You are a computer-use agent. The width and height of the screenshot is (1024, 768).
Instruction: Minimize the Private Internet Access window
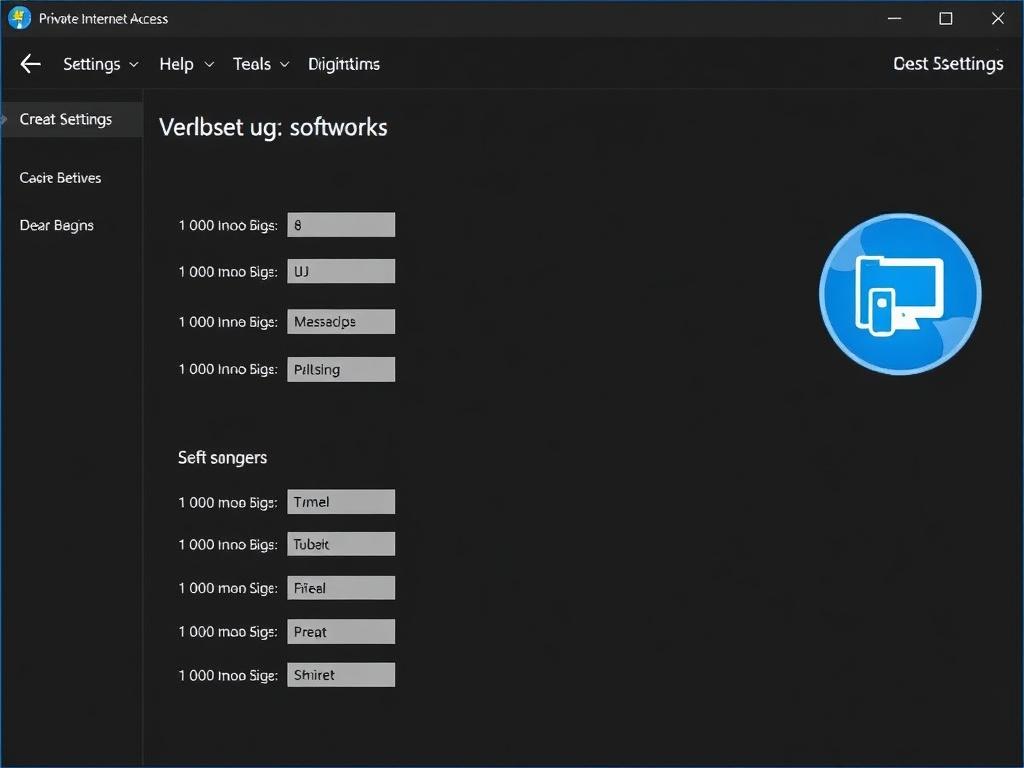click(895, 18)
